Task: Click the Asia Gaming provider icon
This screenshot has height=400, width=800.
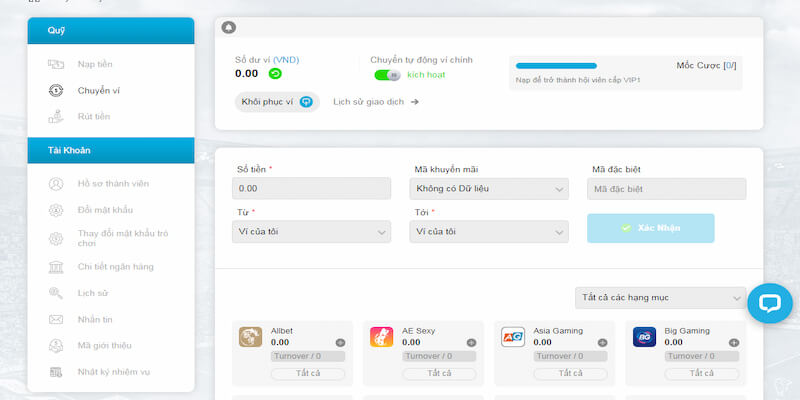Action: tap(513, 337)
